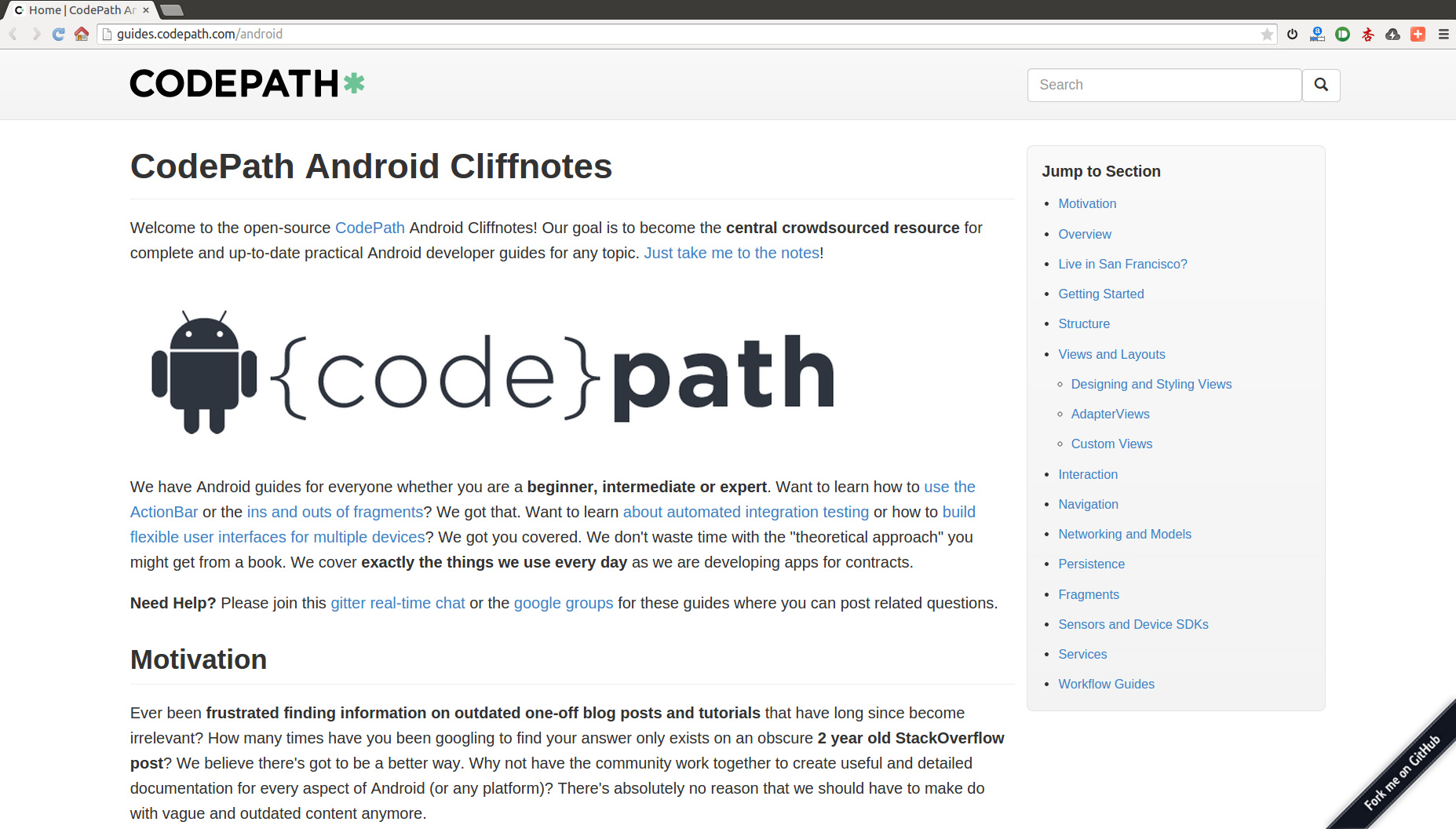This screenshot has width=1456, height=829.
Task: Open a new browser tab
Action: [171, 10]
